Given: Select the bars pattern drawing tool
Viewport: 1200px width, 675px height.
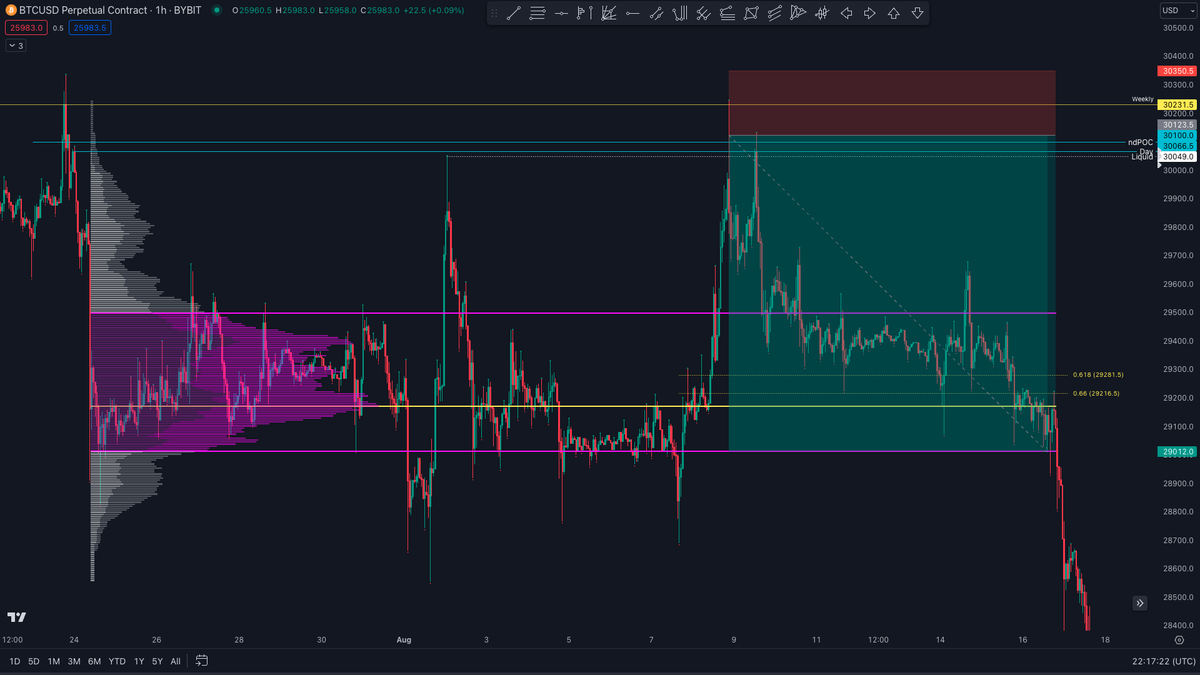Looking at the screenshot, I should (x=822, y=14).
